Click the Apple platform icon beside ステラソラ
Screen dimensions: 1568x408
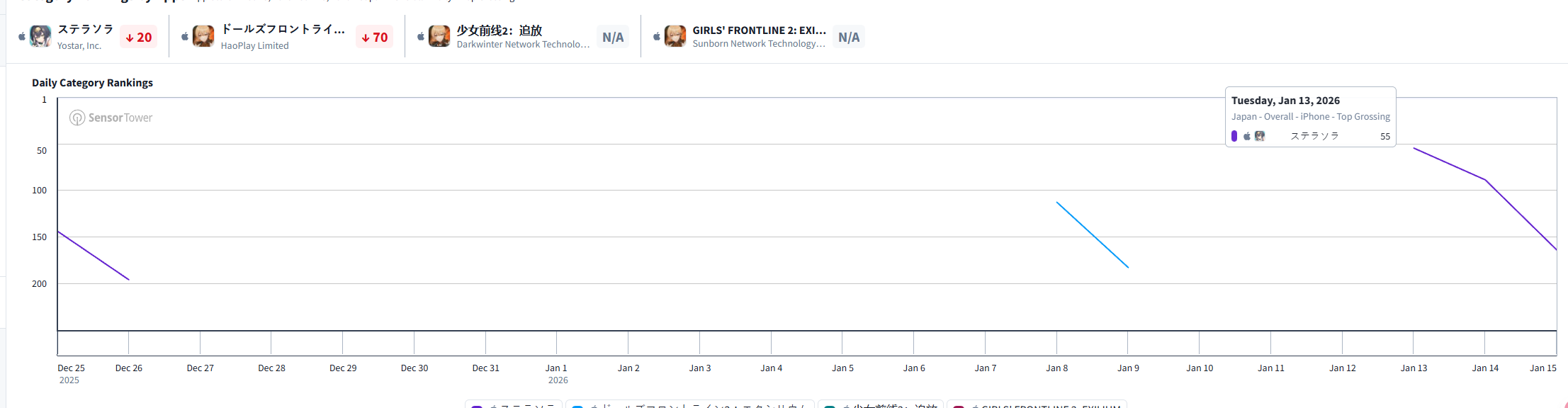click(x=22, y=36)
